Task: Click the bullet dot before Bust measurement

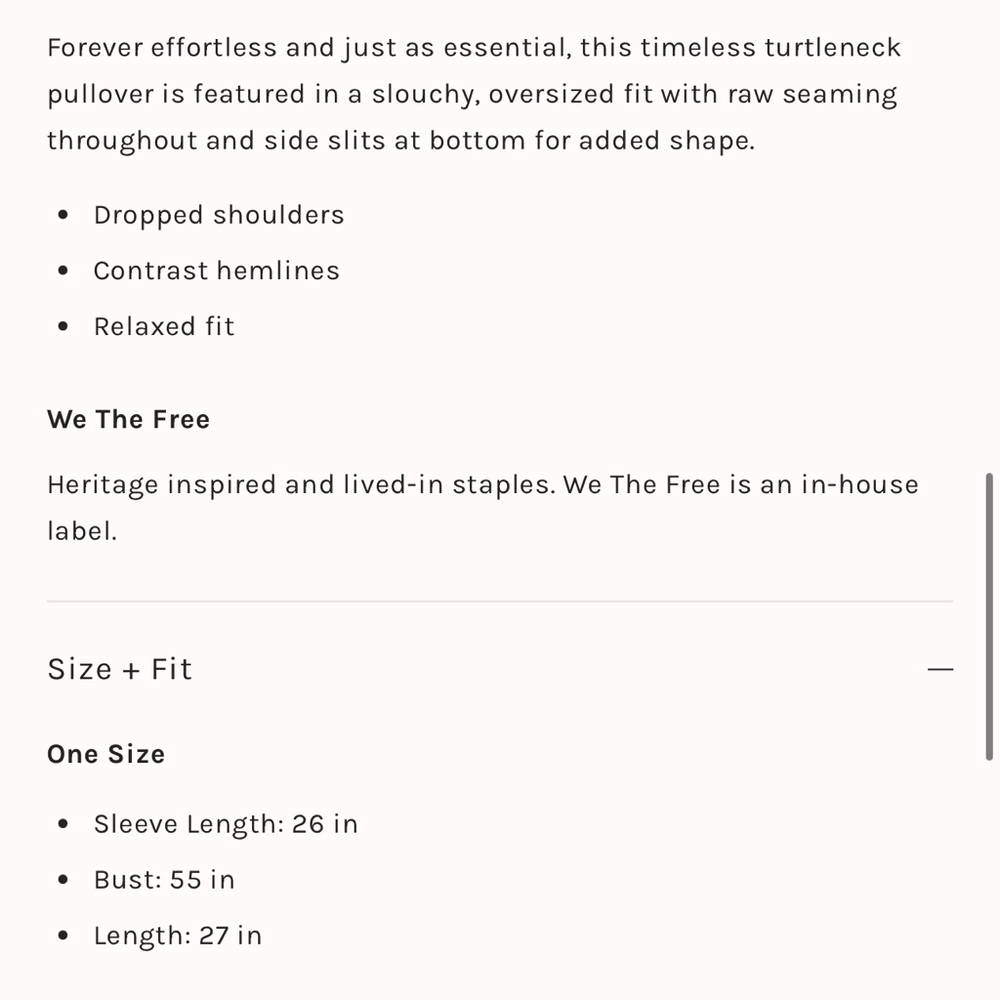Action: click(x=62, y=880)
